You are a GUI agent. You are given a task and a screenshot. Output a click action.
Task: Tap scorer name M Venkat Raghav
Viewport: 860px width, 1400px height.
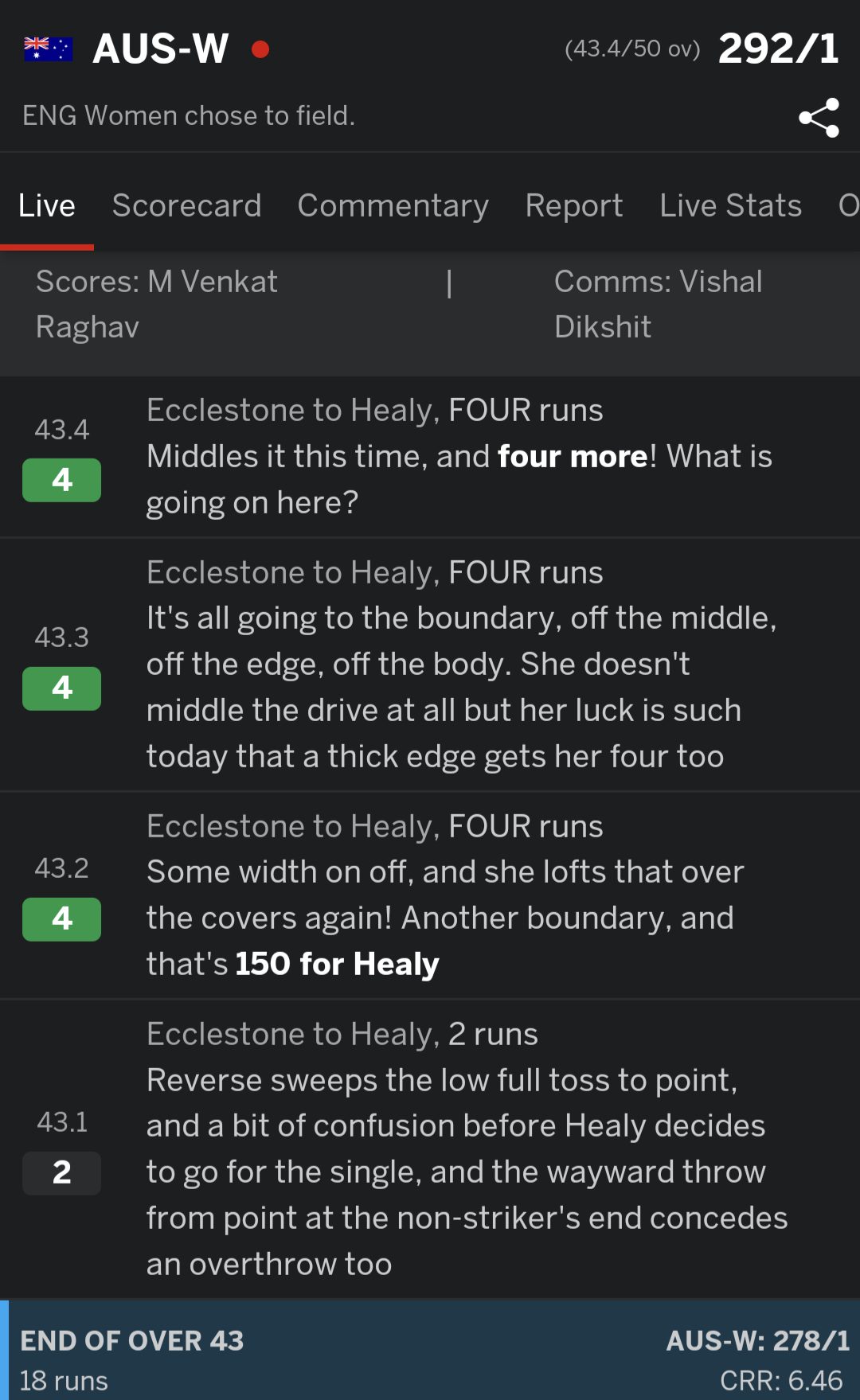coord(156,304)
